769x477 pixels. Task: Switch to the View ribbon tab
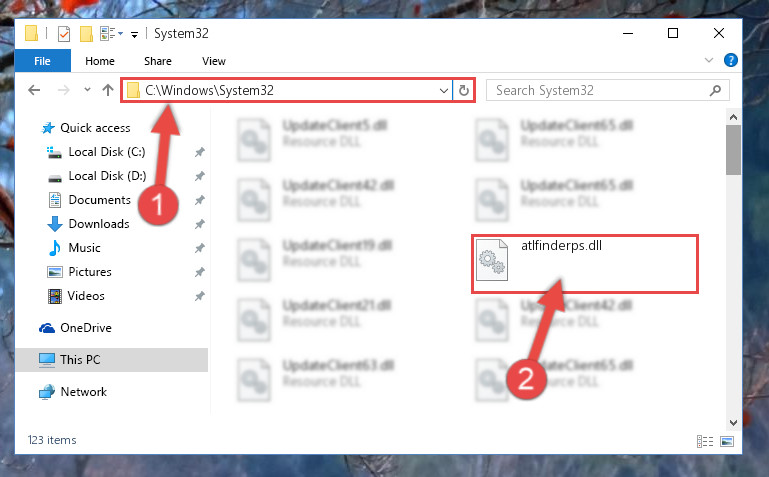(x=214, y=61)
